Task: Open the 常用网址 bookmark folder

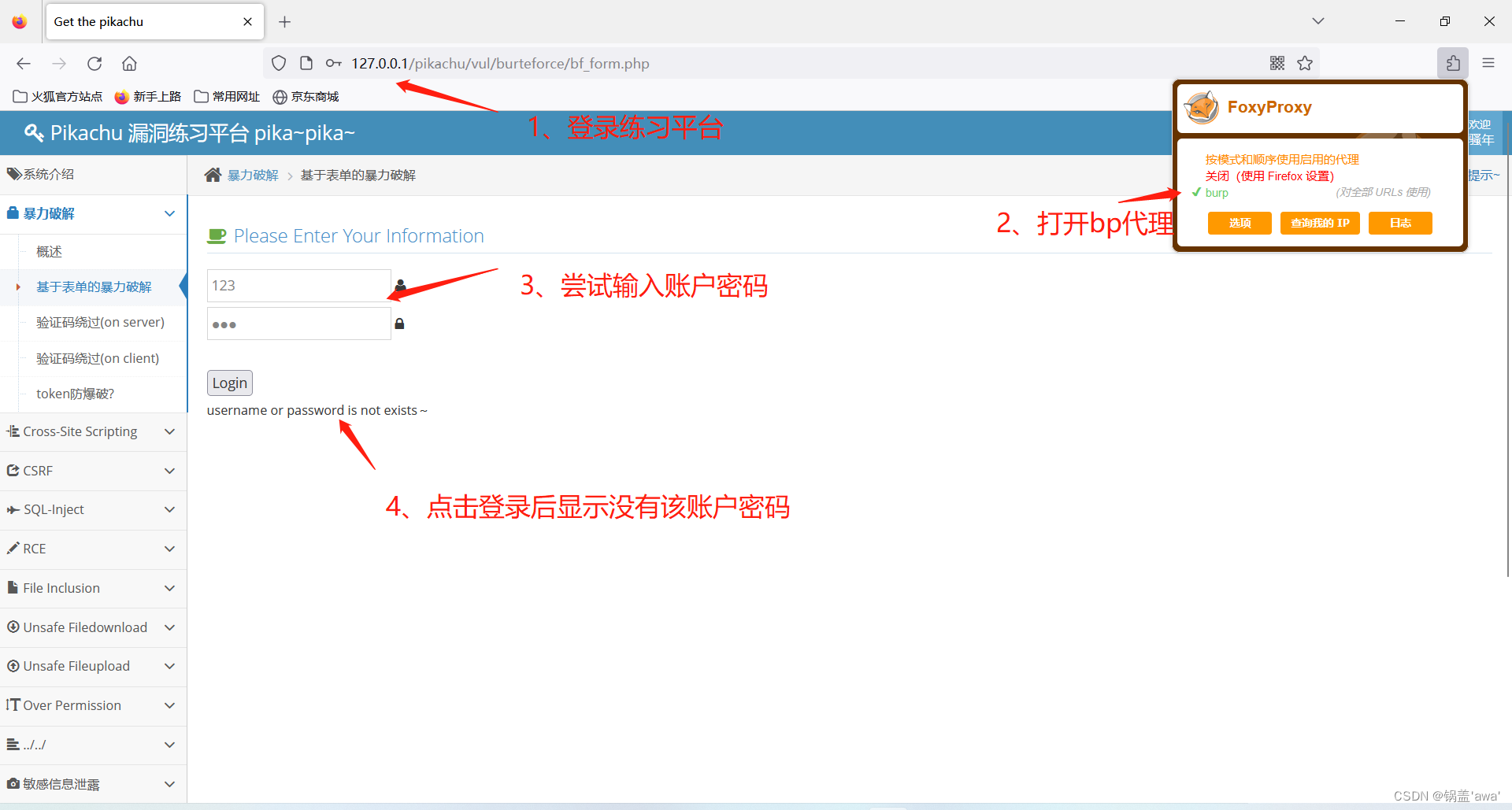Action: click(227, 97)
